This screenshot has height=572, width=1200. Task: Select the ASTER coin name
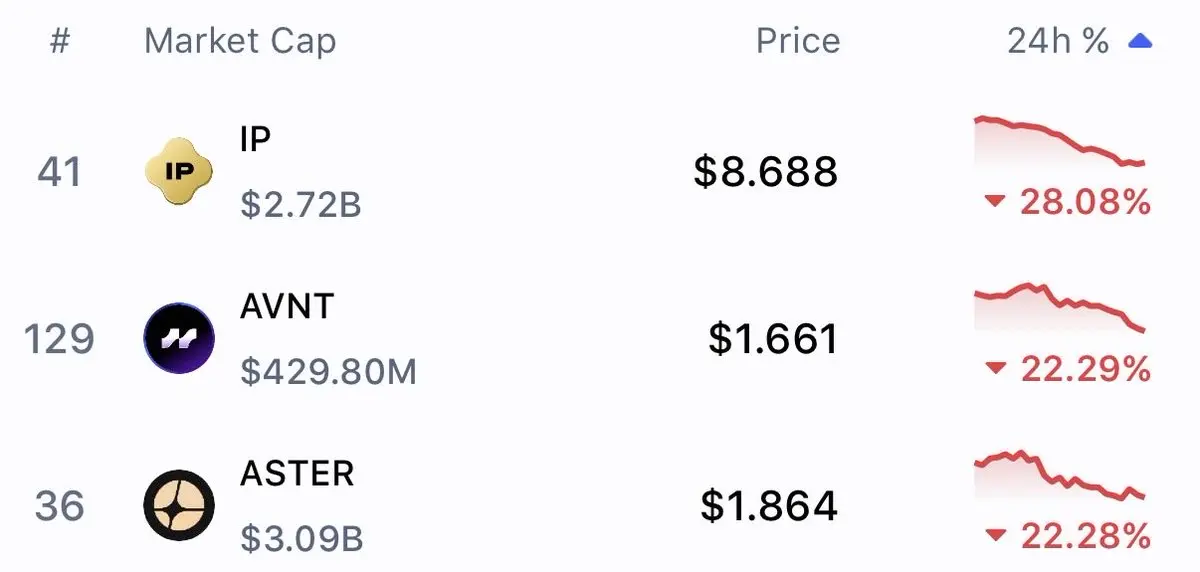coord(297,472)
